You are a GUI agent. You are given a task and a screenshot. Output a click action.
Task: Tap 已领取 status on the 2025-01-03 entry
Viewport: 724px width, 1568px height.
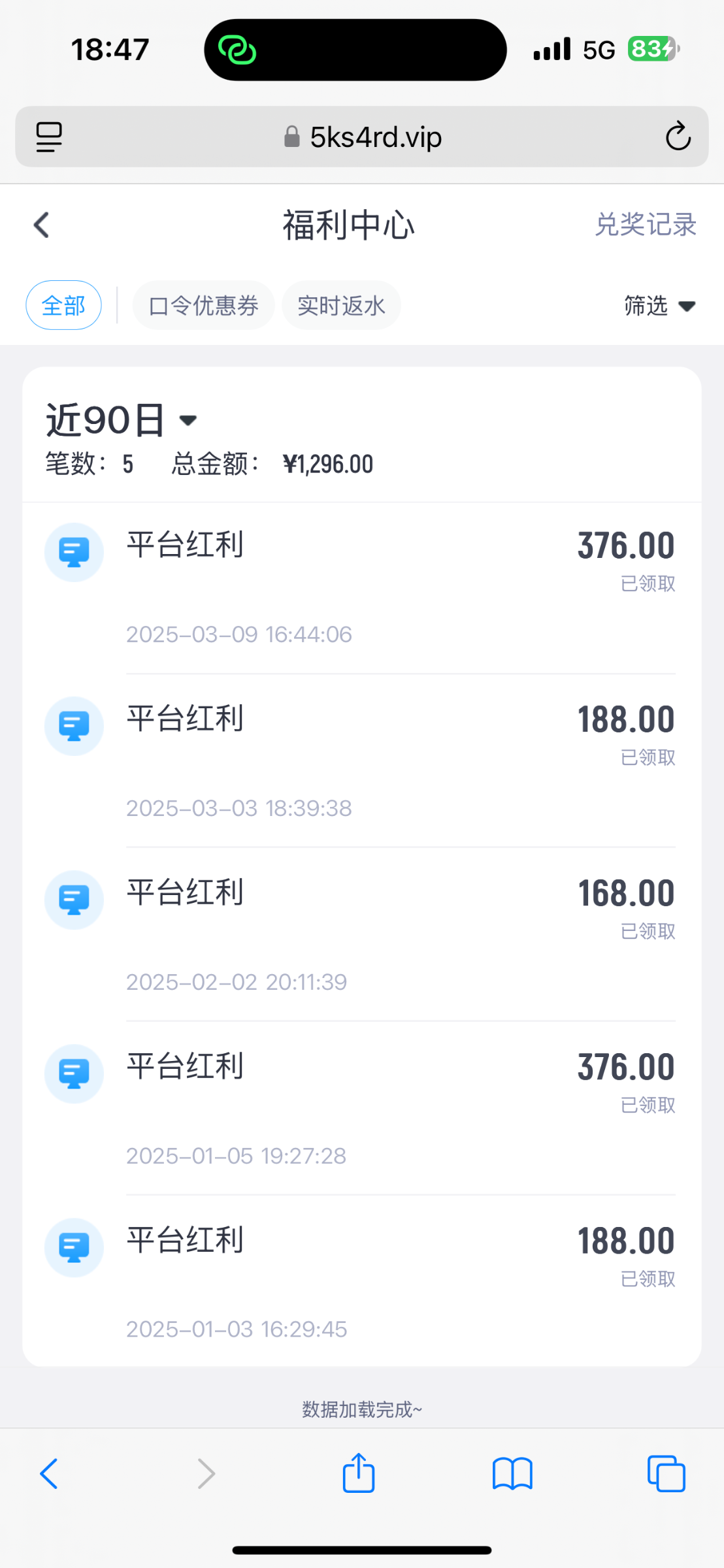click(x=648, y=1279)
